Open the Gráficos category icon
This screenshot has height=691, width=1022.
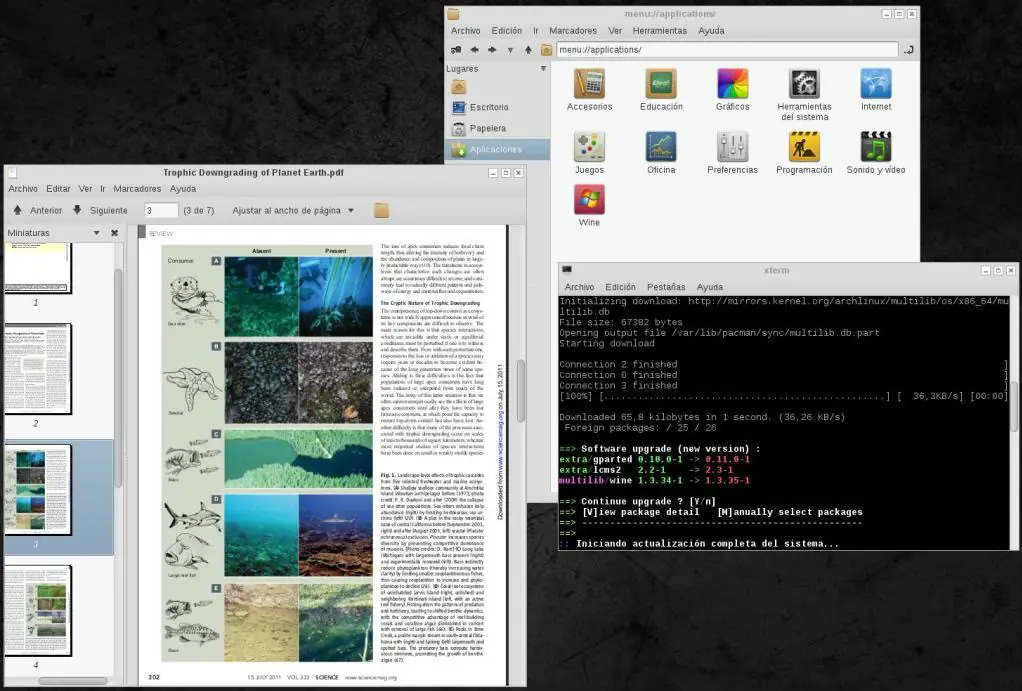tap(733, 84)
